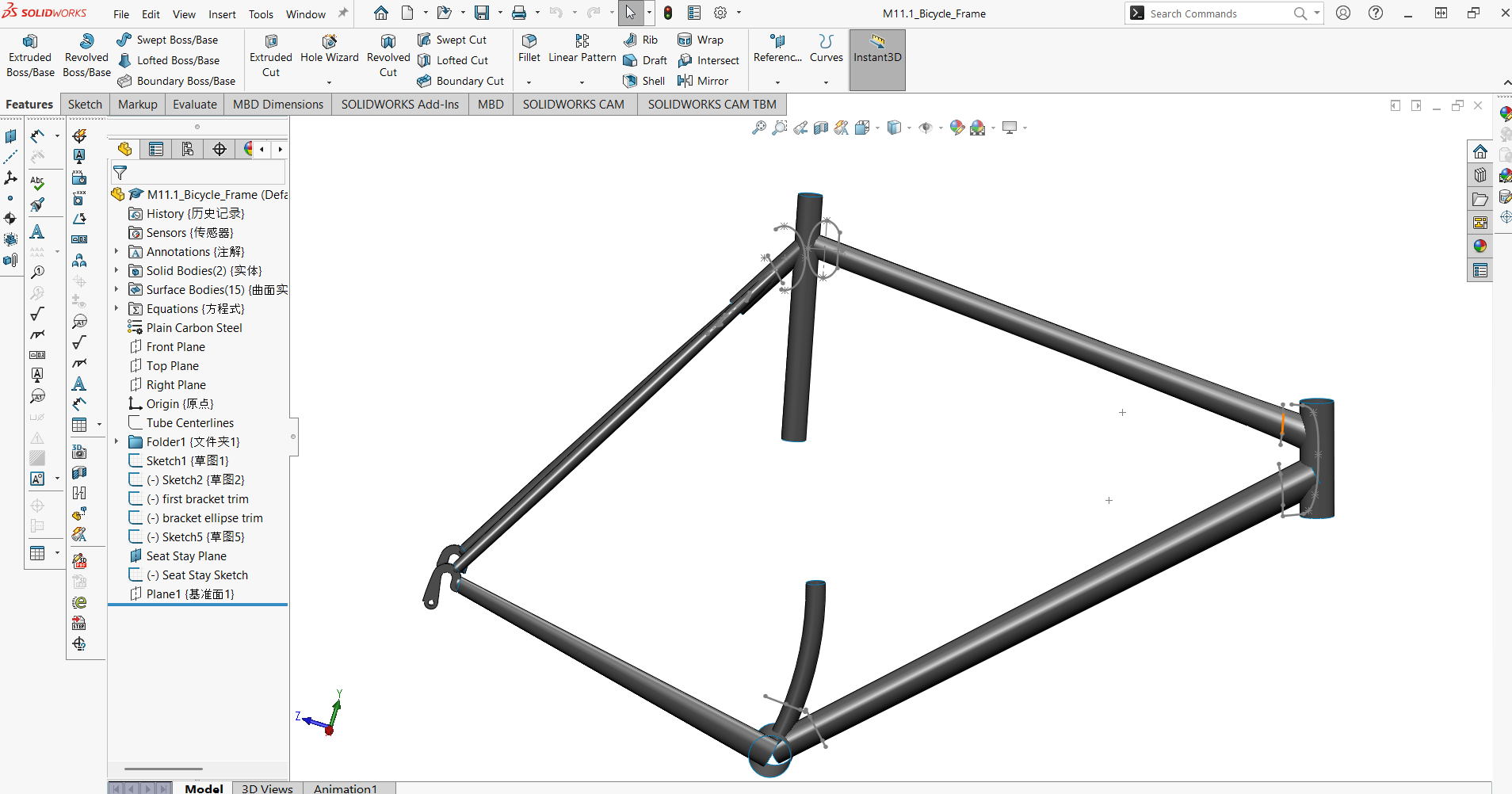
Task: Click the Boundary Boss/Base tool
Action: pos(176,81)
